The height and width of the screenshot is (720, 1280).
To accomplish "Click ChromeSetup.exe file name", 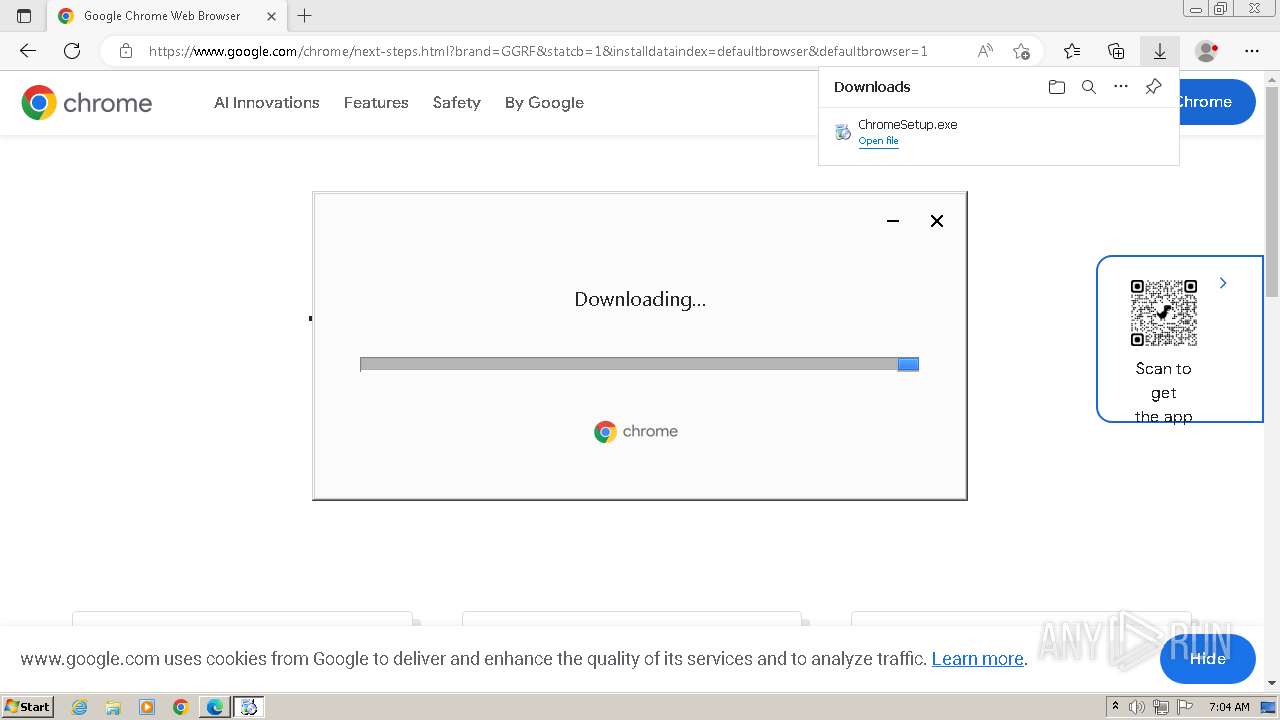I will (908, 125).
